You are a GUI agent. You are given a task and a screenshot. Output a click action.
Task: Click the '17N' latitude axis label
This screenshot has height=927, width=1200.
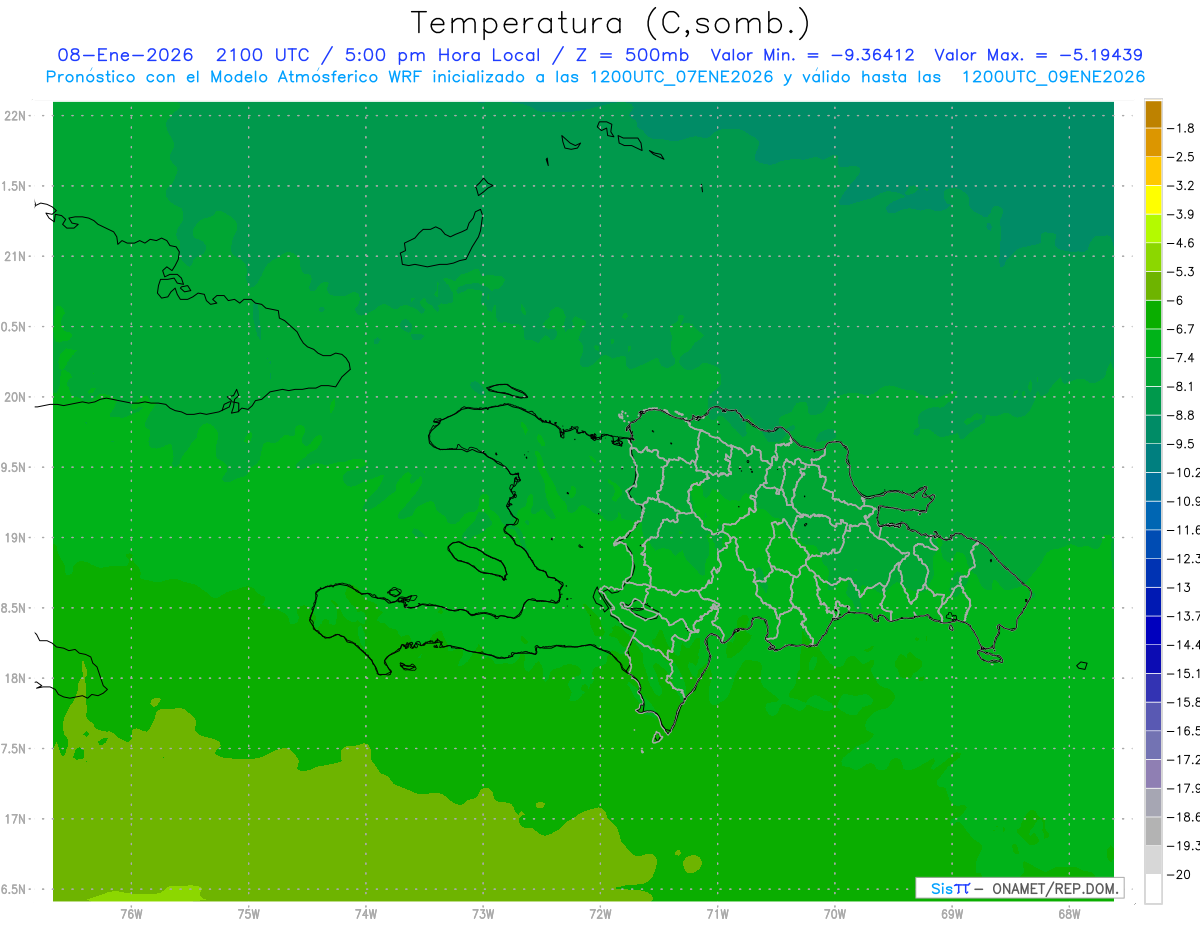click(x=15, y=819)
